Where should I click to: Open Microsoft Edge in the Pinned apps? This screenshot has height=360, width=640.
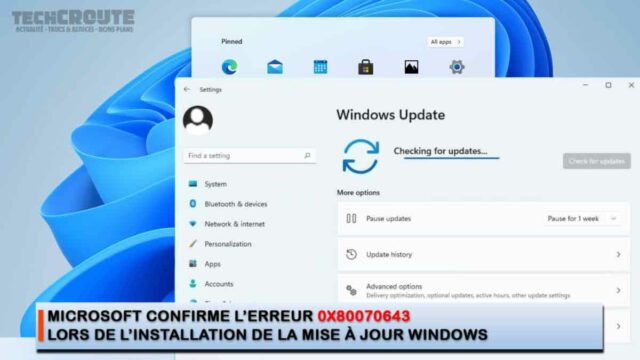[x=229, y=67]
